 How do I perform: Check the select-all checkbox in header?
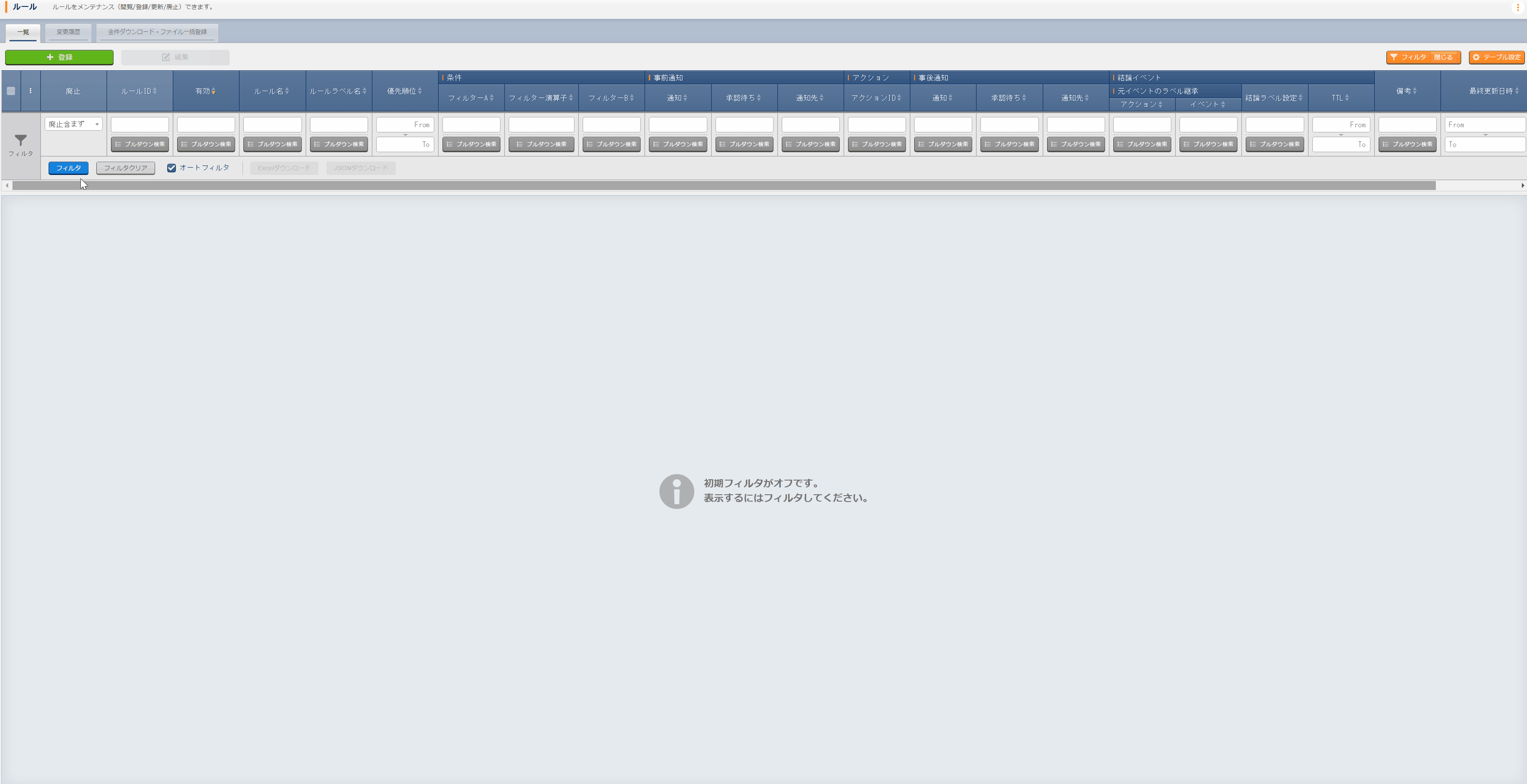(x=11, y=91)
